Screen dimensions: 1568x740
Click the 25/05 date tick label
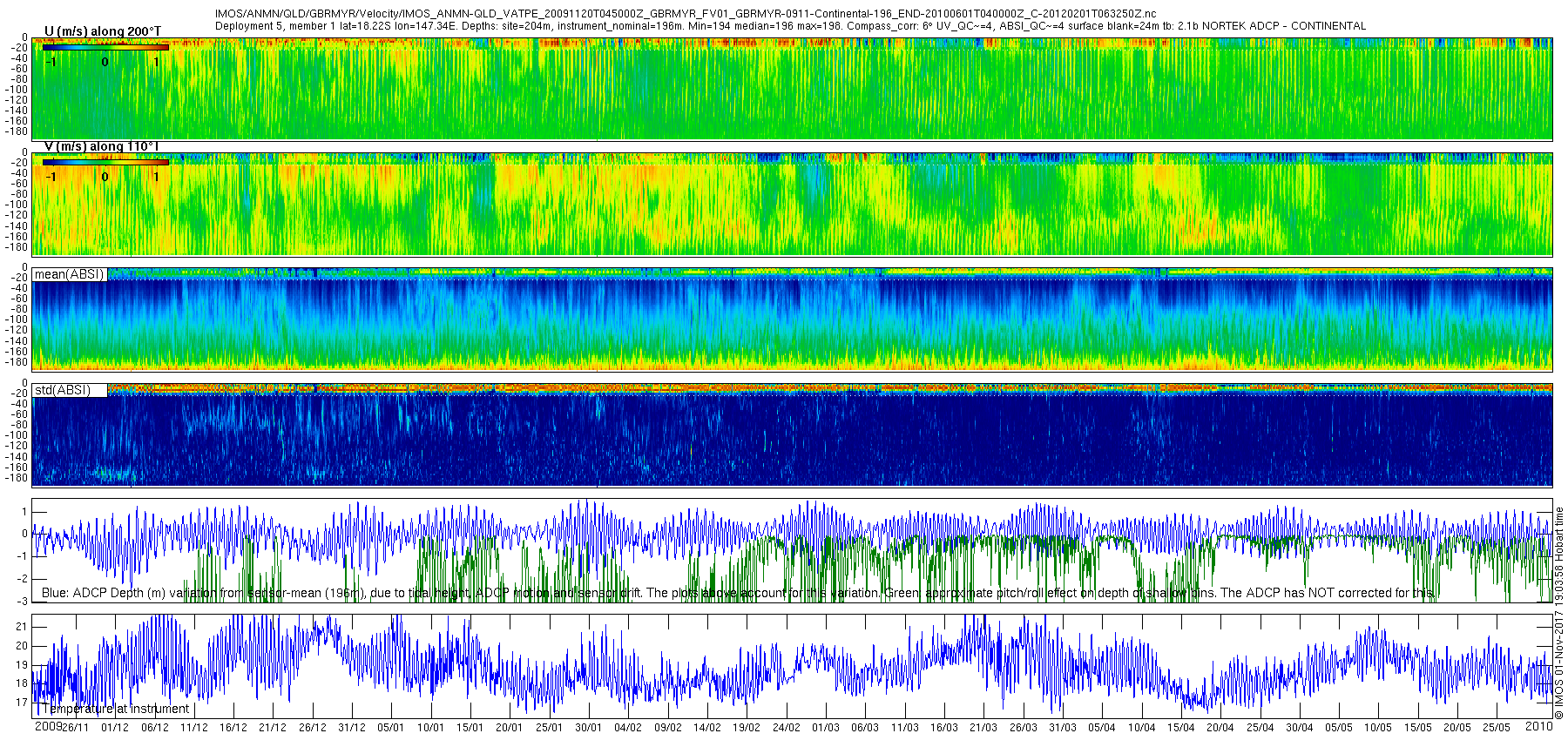pyautogui.click(x=1496, y=728)
